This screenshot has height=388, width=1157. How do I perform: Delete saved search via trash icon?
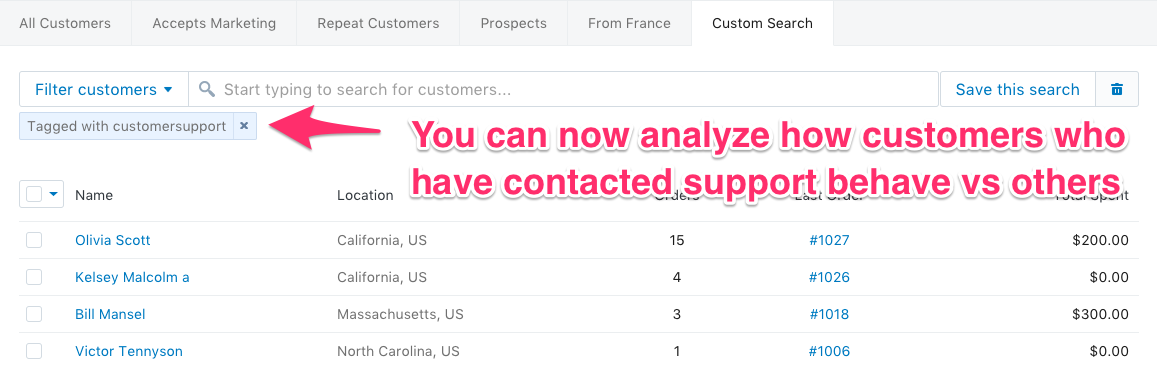(x=1117, y=89)
